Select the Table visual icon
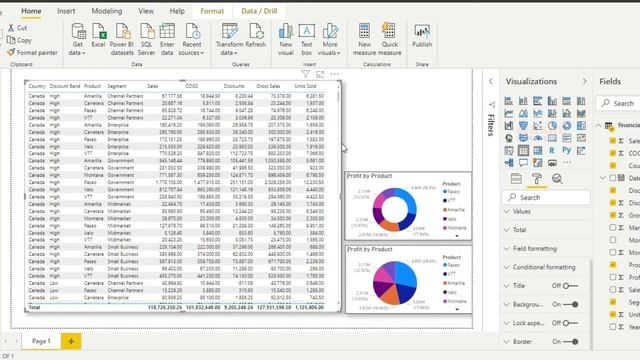Viewport: 640px width, 360px height. 523,151
